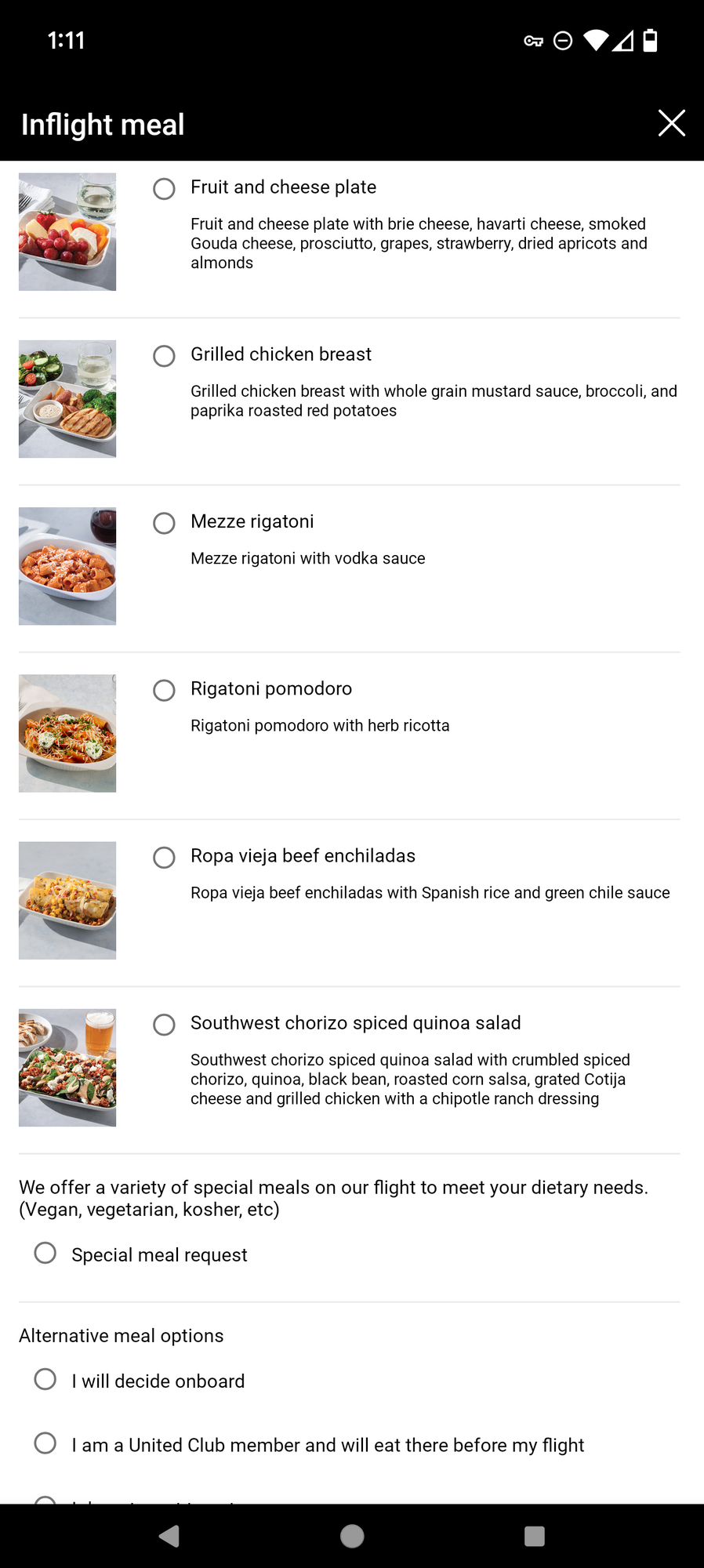The height and width of the screenshot is (1568, 704).
Task: Choose Ropa vieja beef enchiladas option
Action: tap(164, 857)
